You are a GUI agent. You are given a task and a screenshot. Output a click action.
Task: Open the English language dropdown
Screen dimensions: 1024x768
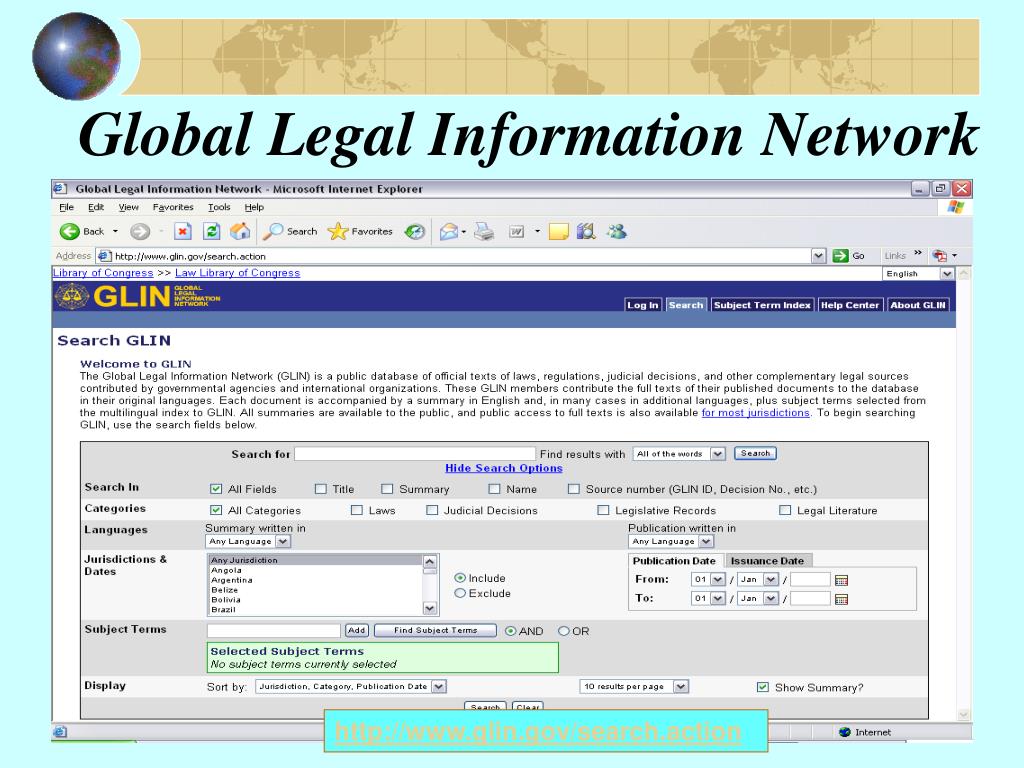tap(919, 274)
